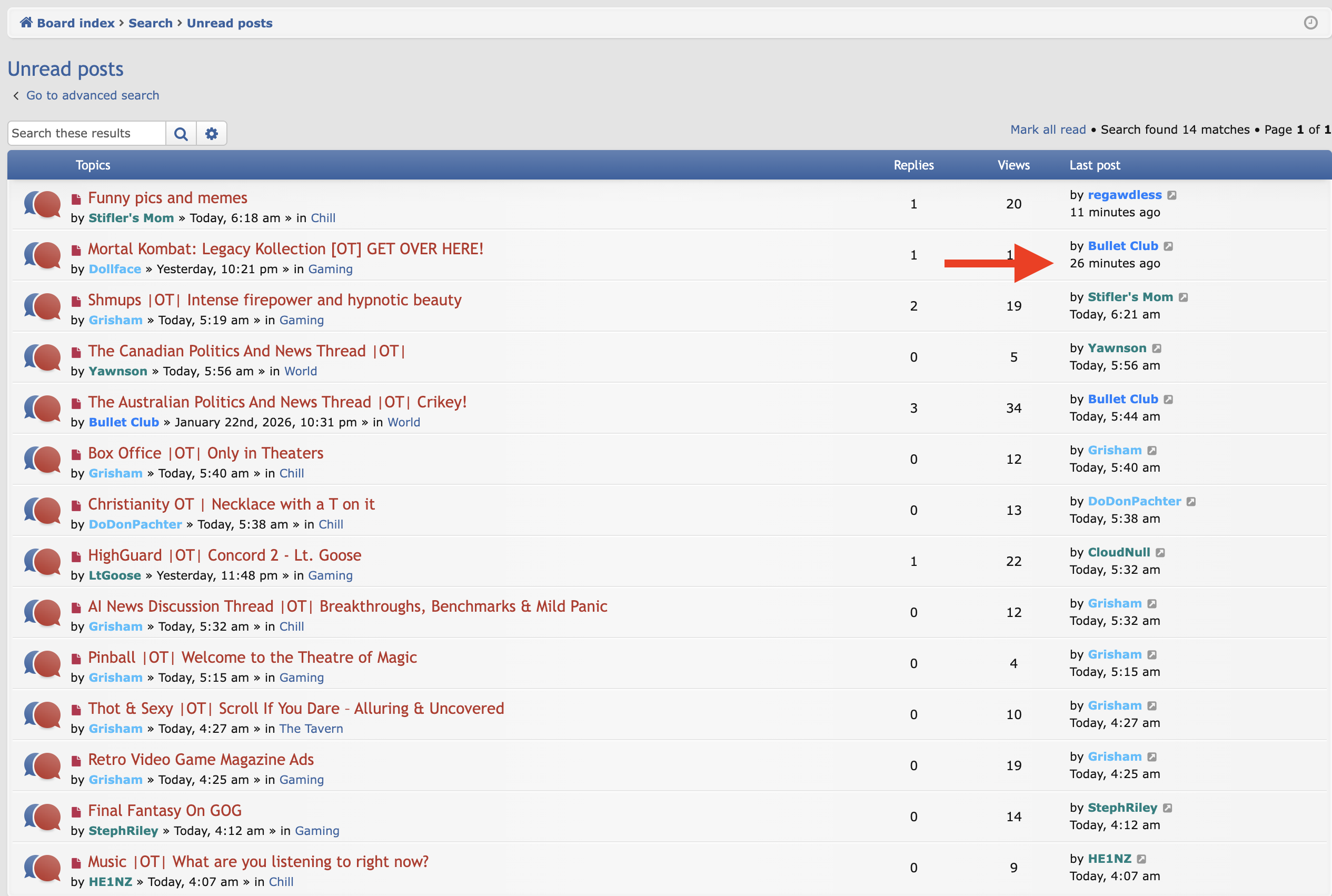This screenshot has height=896, width=1332.
Task: Open Retro Video Game Magazine Ads topic
Action: click(201, 760)
